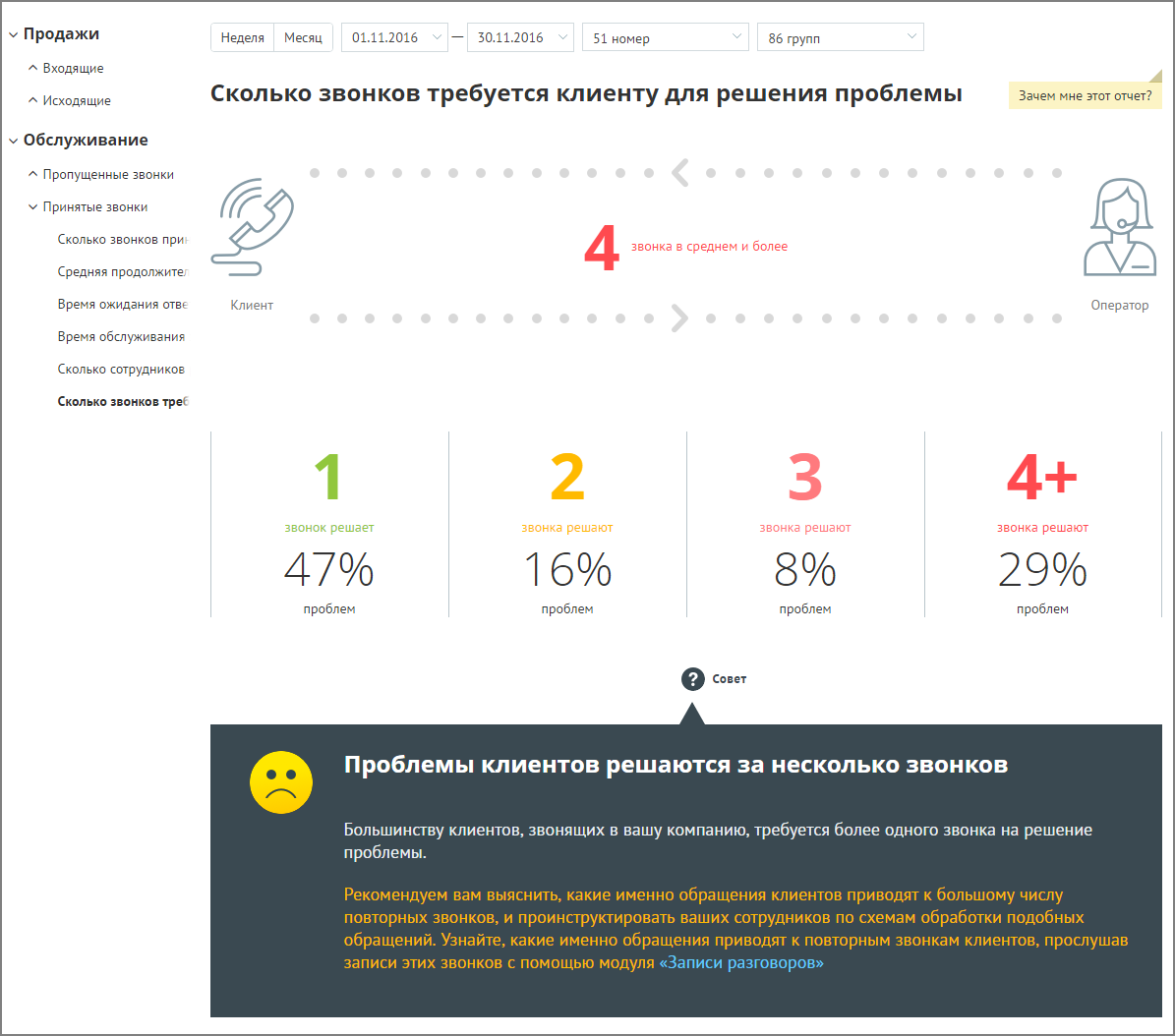Click the question mark Совет icon
The image size is (1175, 1036).
point(692,679)
